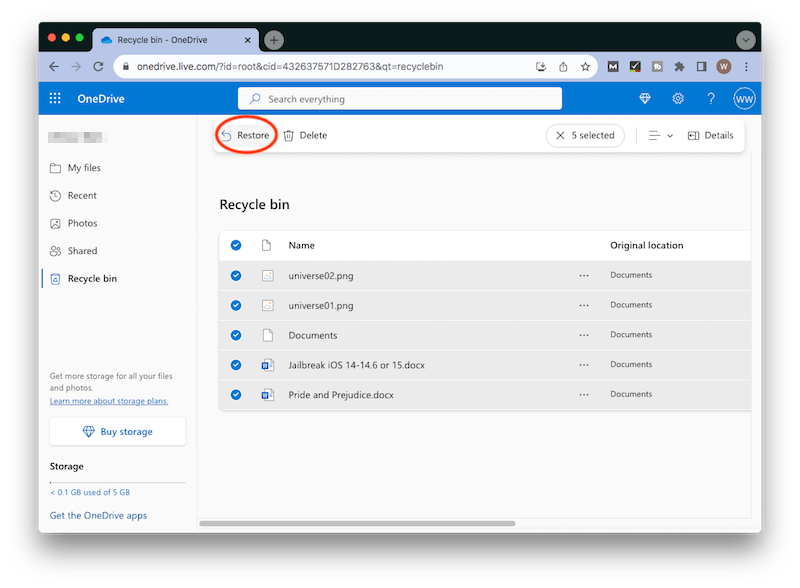The image size is (800, 588).
Task: Open more actions for Documents row
Action: coord(583,334)
